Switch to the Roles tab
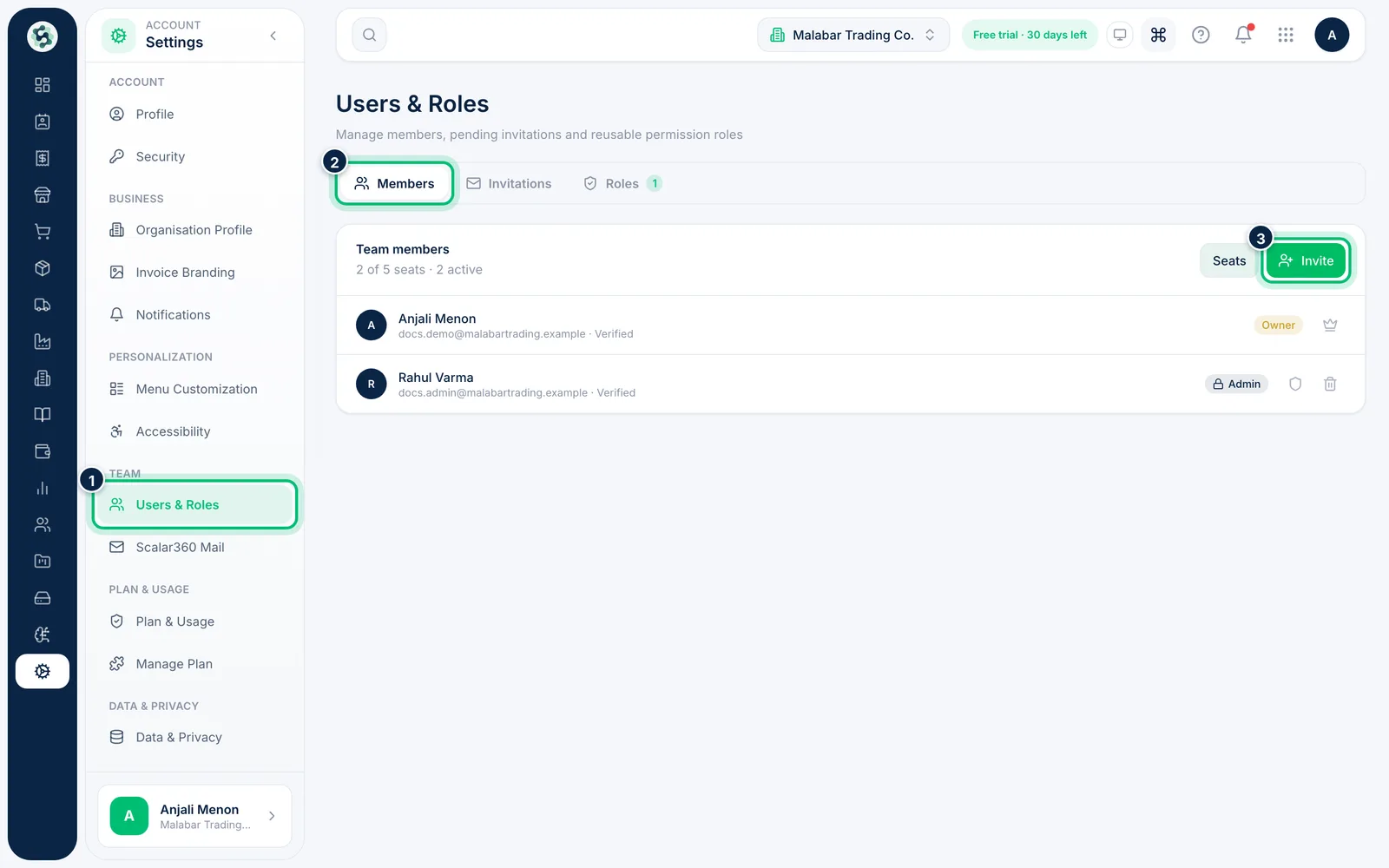1389x868 pixels. point(622,183)
